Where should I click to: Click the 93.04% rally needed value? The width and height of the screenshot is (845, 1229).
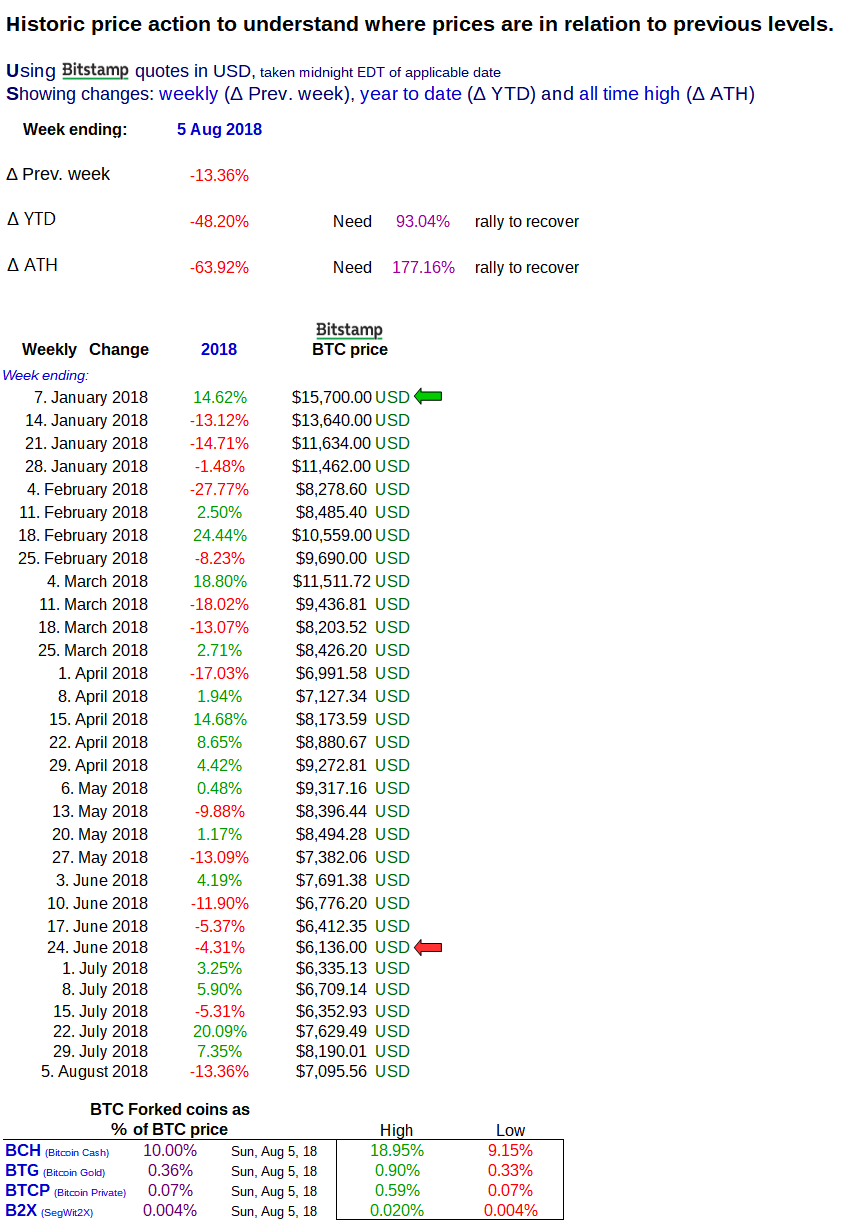click(423, 221)
